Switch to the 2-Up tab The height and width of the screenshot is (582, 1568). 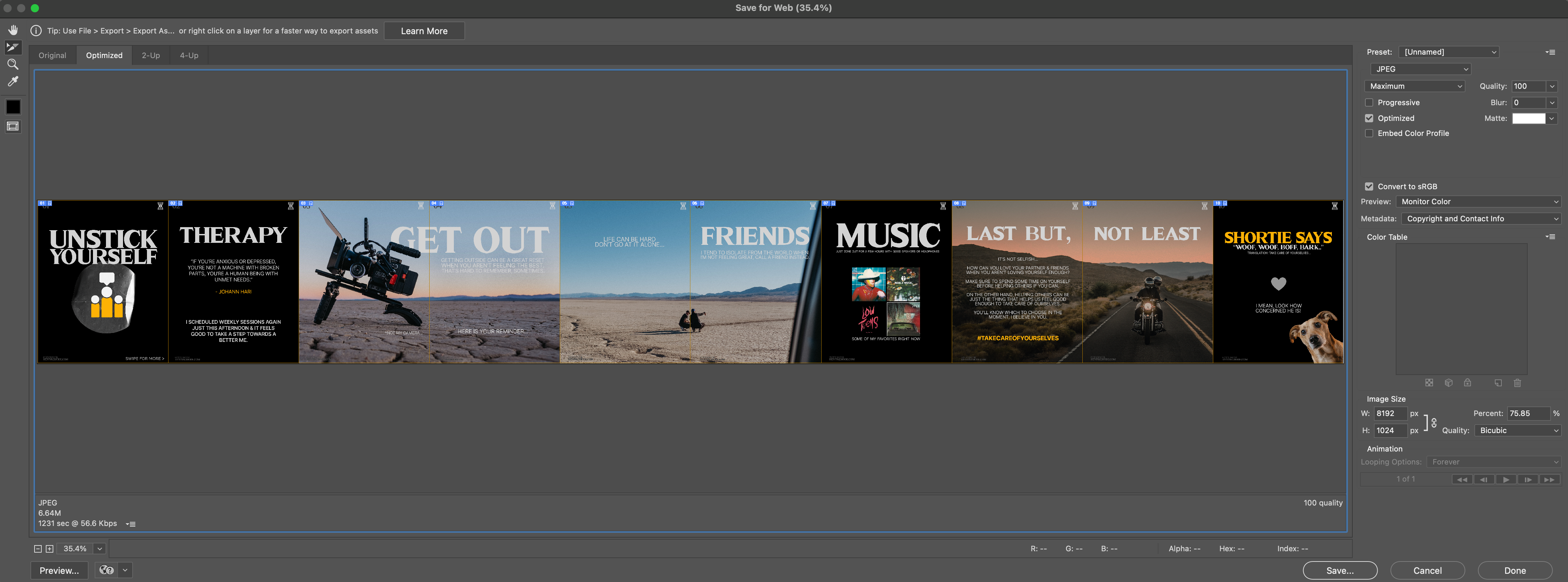point(150,55)
